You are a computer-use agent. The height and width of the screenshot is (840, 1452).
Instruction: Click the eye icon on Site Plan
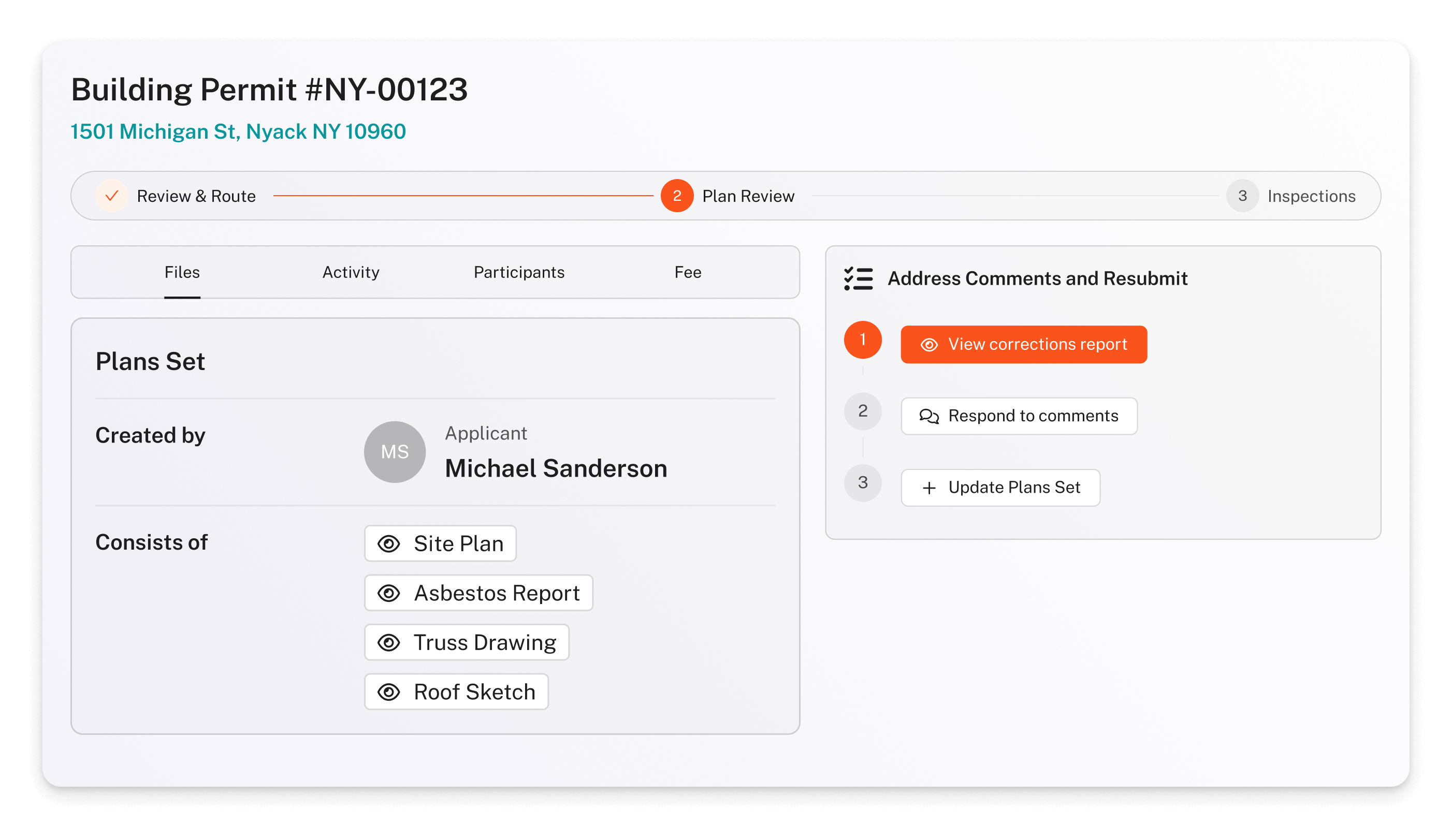coord(389,543)
